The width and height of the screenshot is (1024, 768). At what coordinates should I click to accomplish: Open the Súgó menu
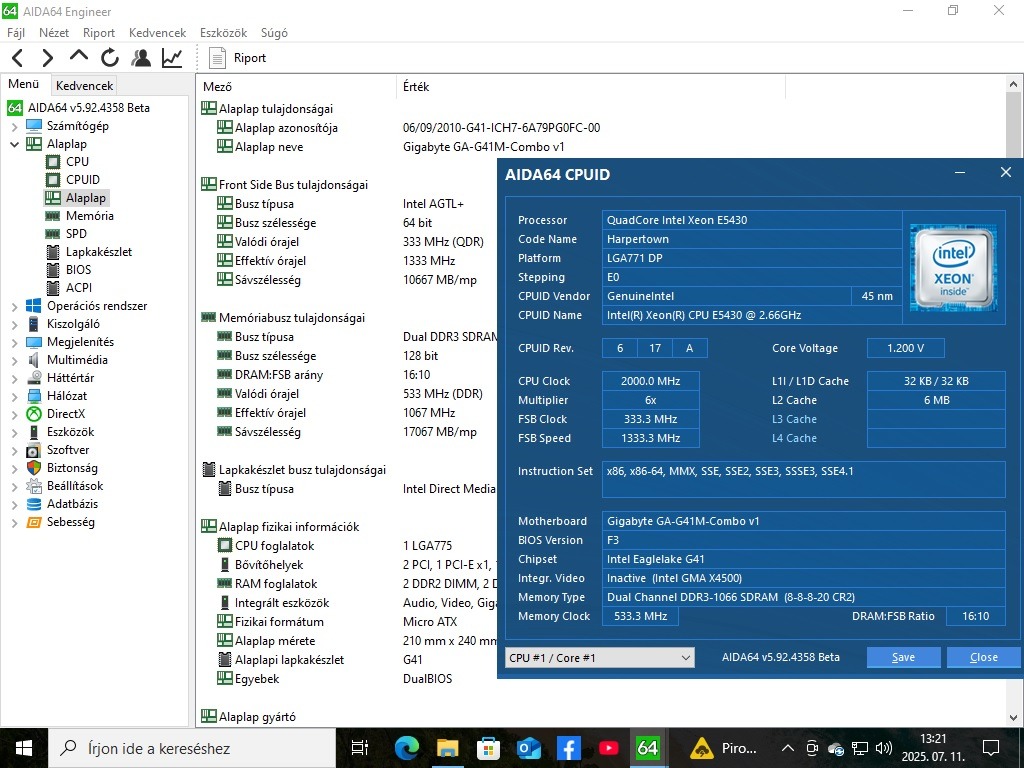point(274,33)
